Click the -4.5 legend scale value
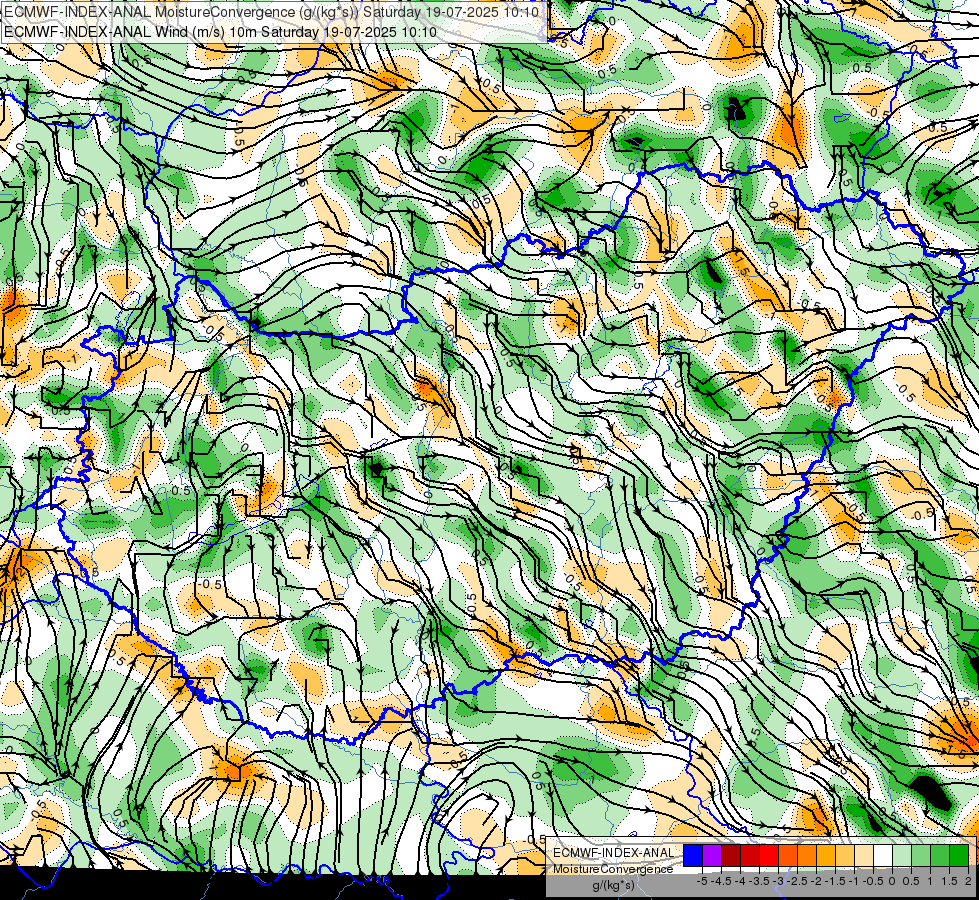 coord(721,881)
